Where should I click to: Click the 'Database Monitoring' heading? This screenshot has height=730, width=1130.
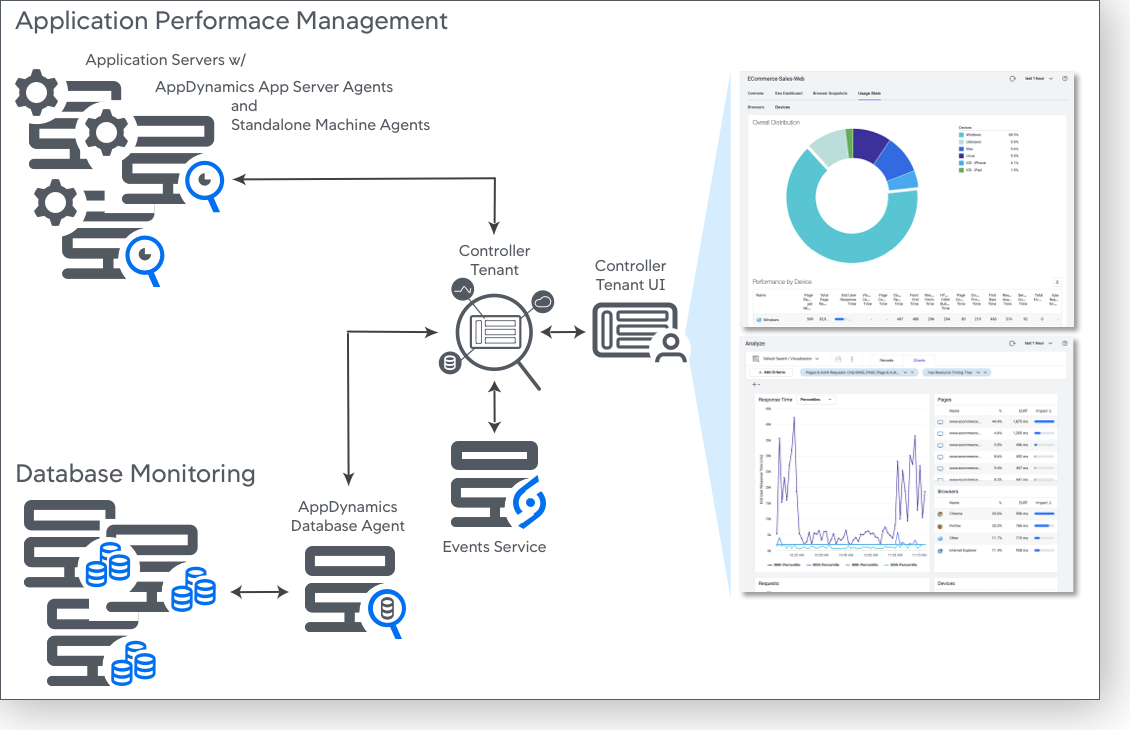[x=135, y=473]
